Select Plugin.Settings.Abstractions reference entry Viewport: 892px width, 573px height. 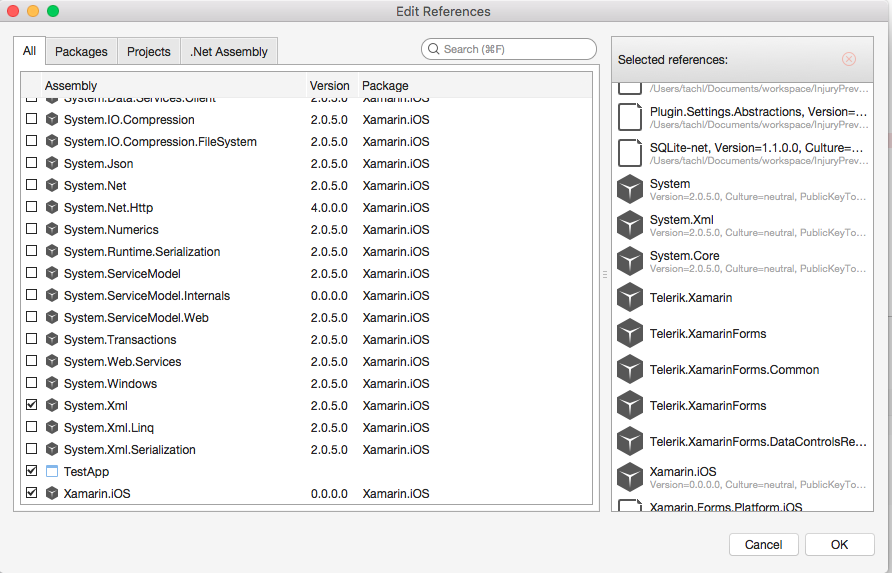[x=743, y=117]
